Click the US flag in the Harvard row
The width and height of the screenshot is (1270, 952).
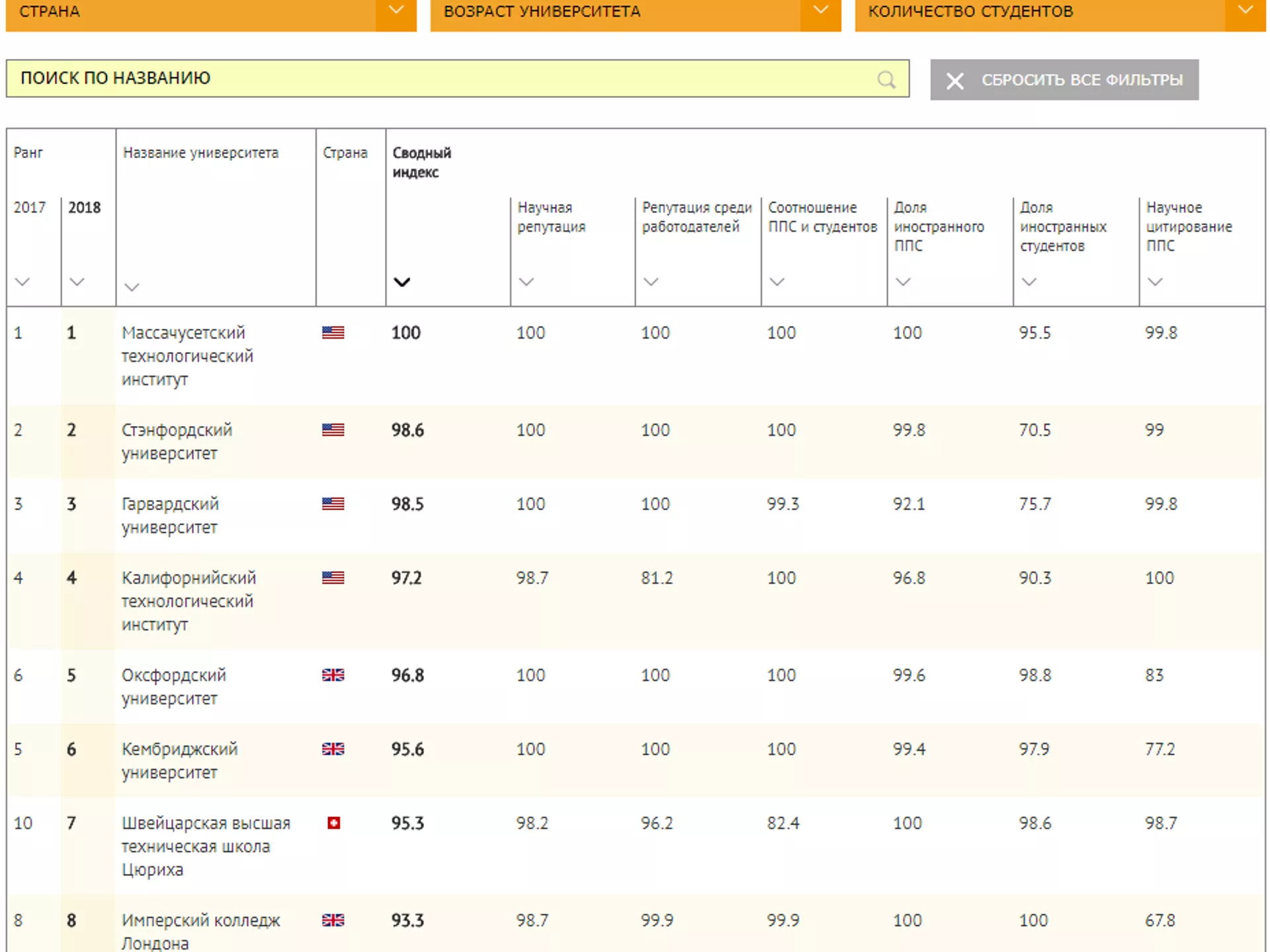click(333, 504)
